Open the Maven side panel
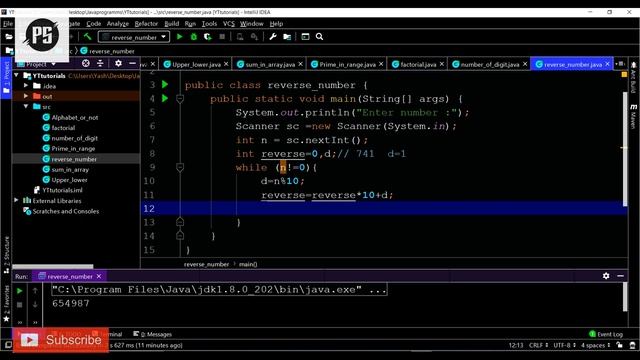The width and height of the screenshot is (640, 360). coord(633,116)
